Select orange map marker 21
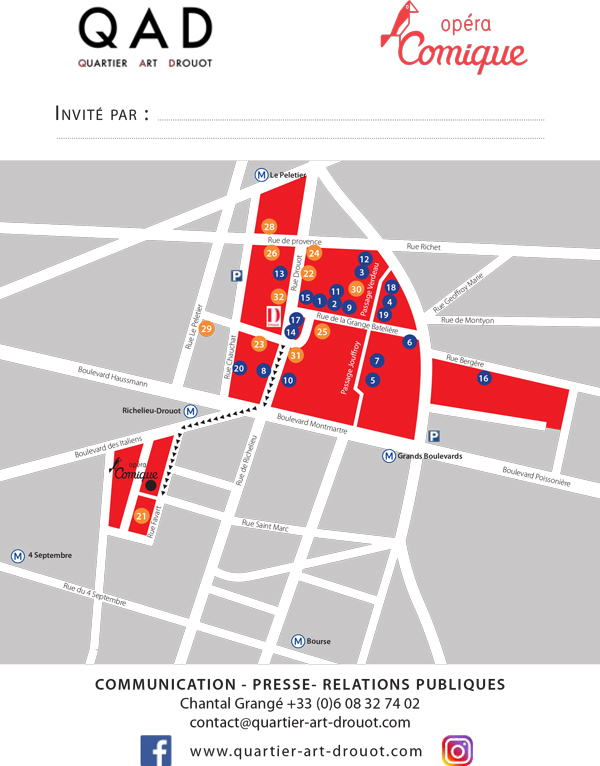Image resolution: width=600 pixels, height=766 pixels. tap(141, 516)
